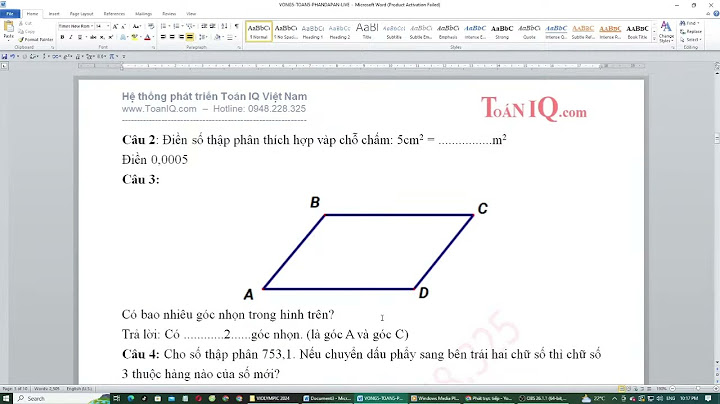Open numbered list dropdown
The image size is (720, 404).
coord(182,27)
